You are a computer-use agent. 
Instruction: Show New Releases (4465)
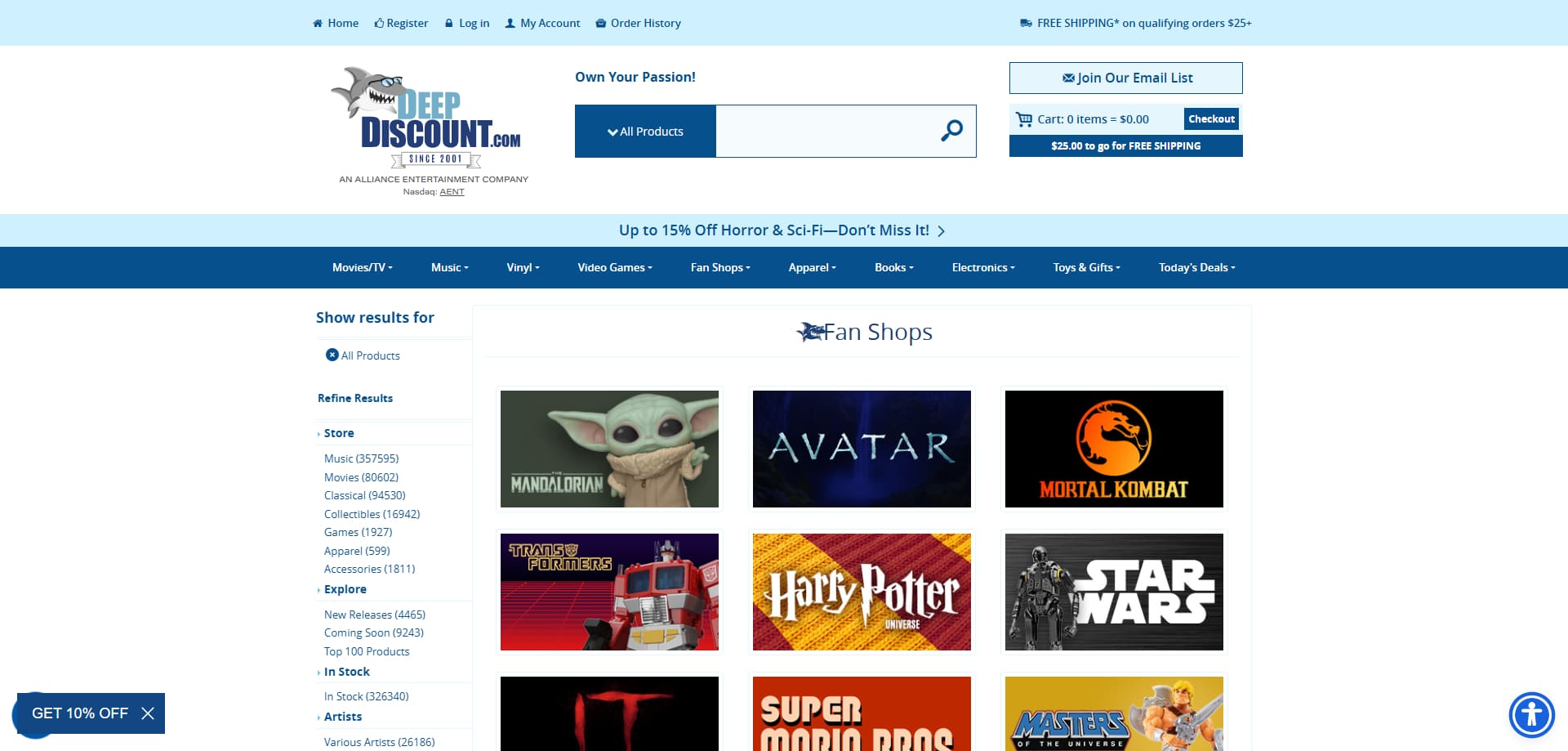[x=374, y=615]
